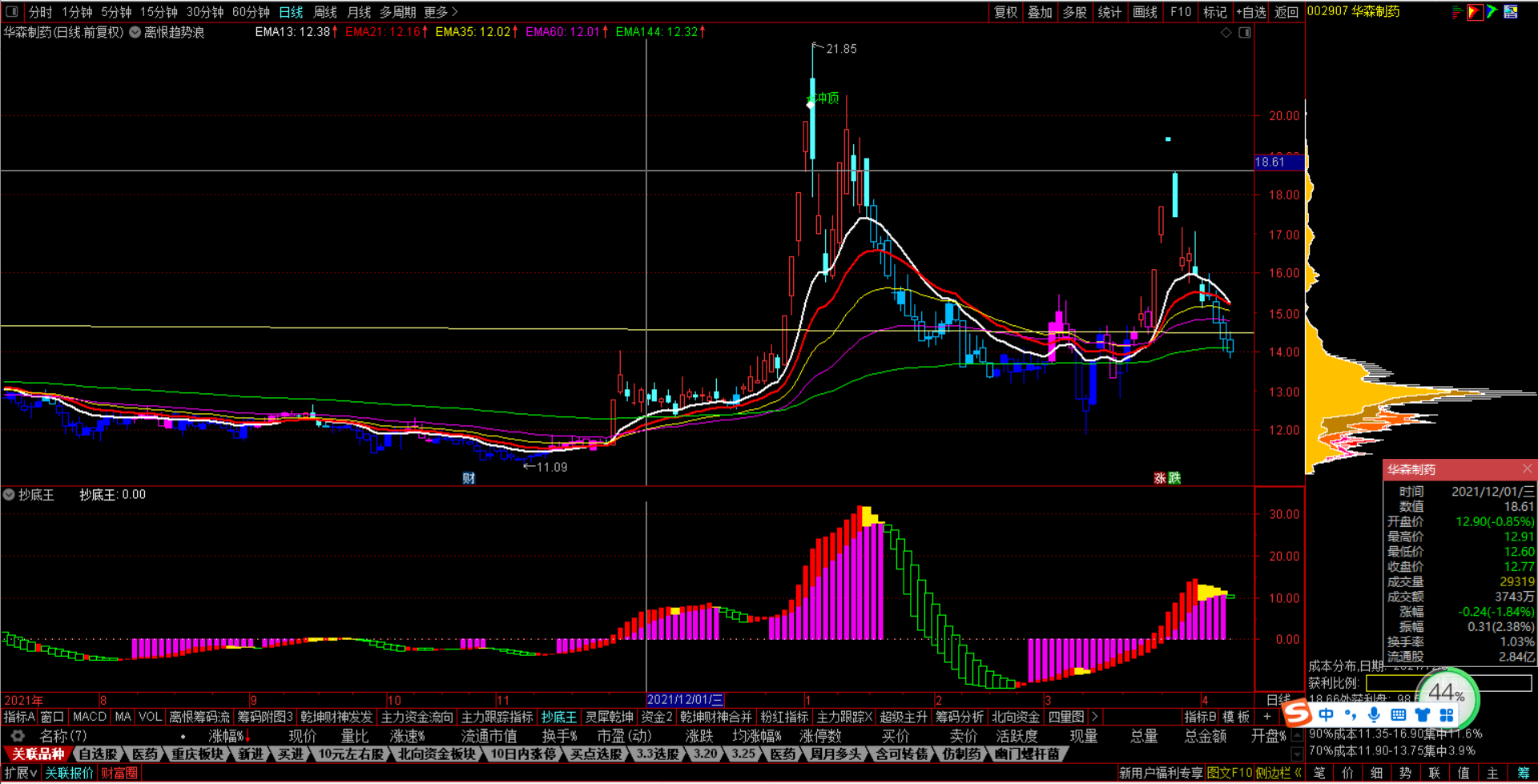Switch to 分时 chart view

point(40,12)
